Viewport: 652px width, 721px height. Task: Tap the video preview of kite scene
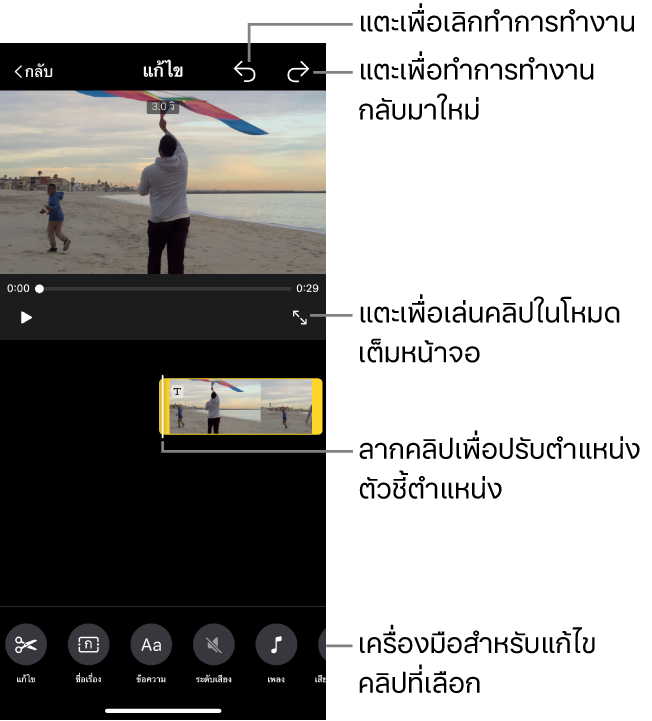[163, 182]
